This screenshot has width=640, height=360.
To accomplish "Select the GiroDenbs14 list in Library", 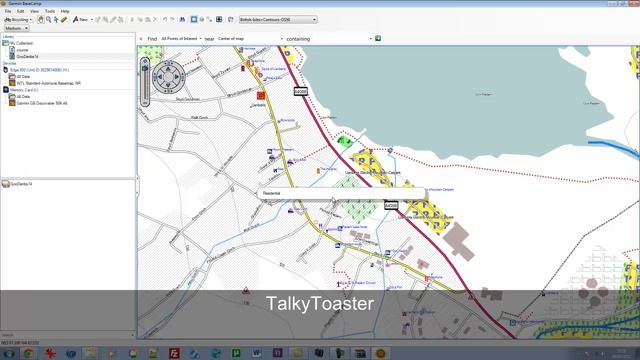I will coord(27,56).
